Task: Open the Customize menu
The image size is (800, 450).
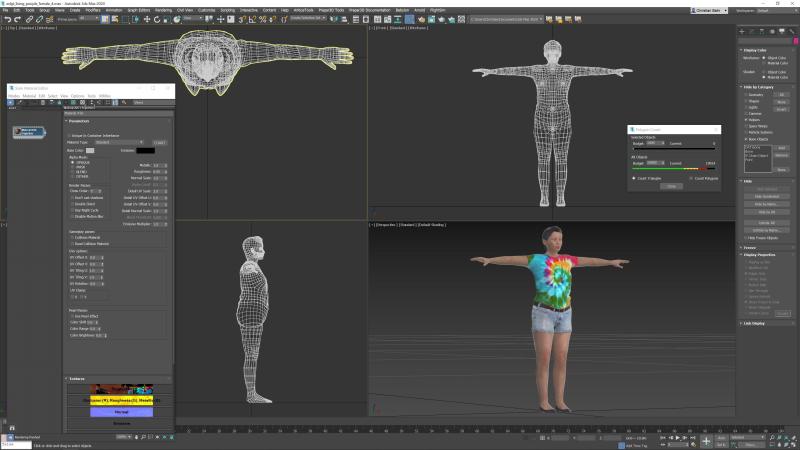Action: (206, 10)
